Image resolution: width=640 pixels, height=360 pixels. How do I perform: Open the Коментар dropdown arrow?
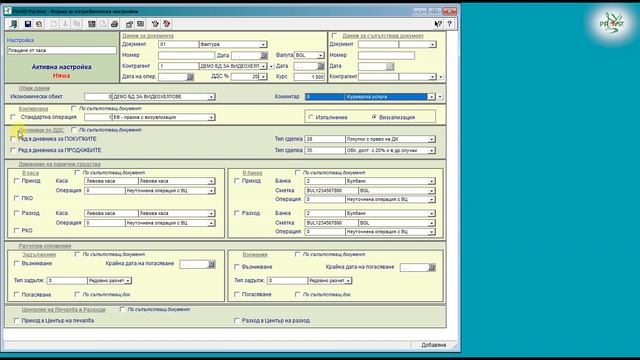[431, 97]
